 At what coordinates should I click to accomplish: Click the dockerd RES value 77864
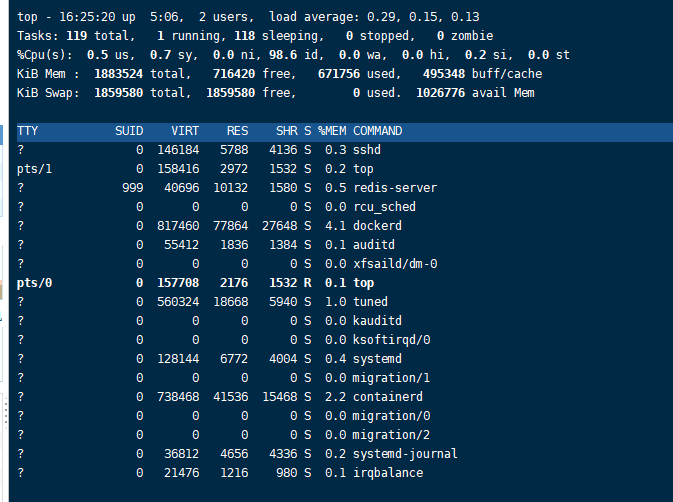[231, 226]
